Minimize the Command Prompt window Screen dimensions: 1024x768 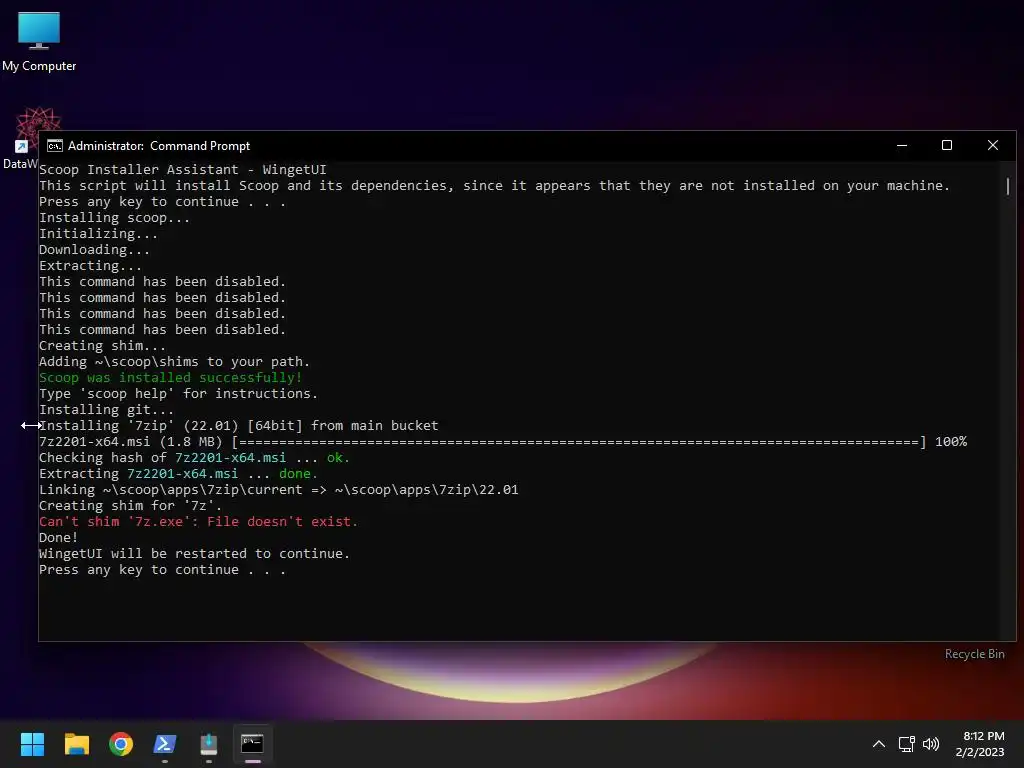pos(902,146)
